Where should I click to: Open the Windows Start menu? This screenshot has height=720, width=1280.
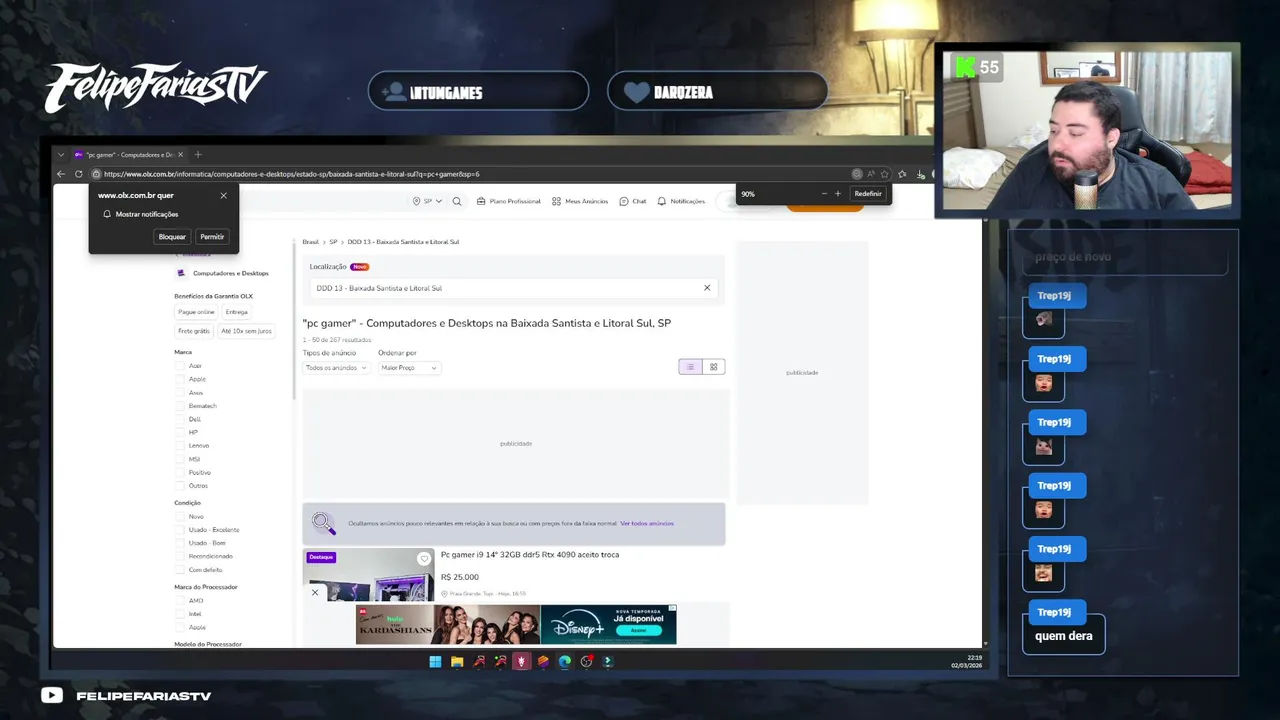point(435,661)
